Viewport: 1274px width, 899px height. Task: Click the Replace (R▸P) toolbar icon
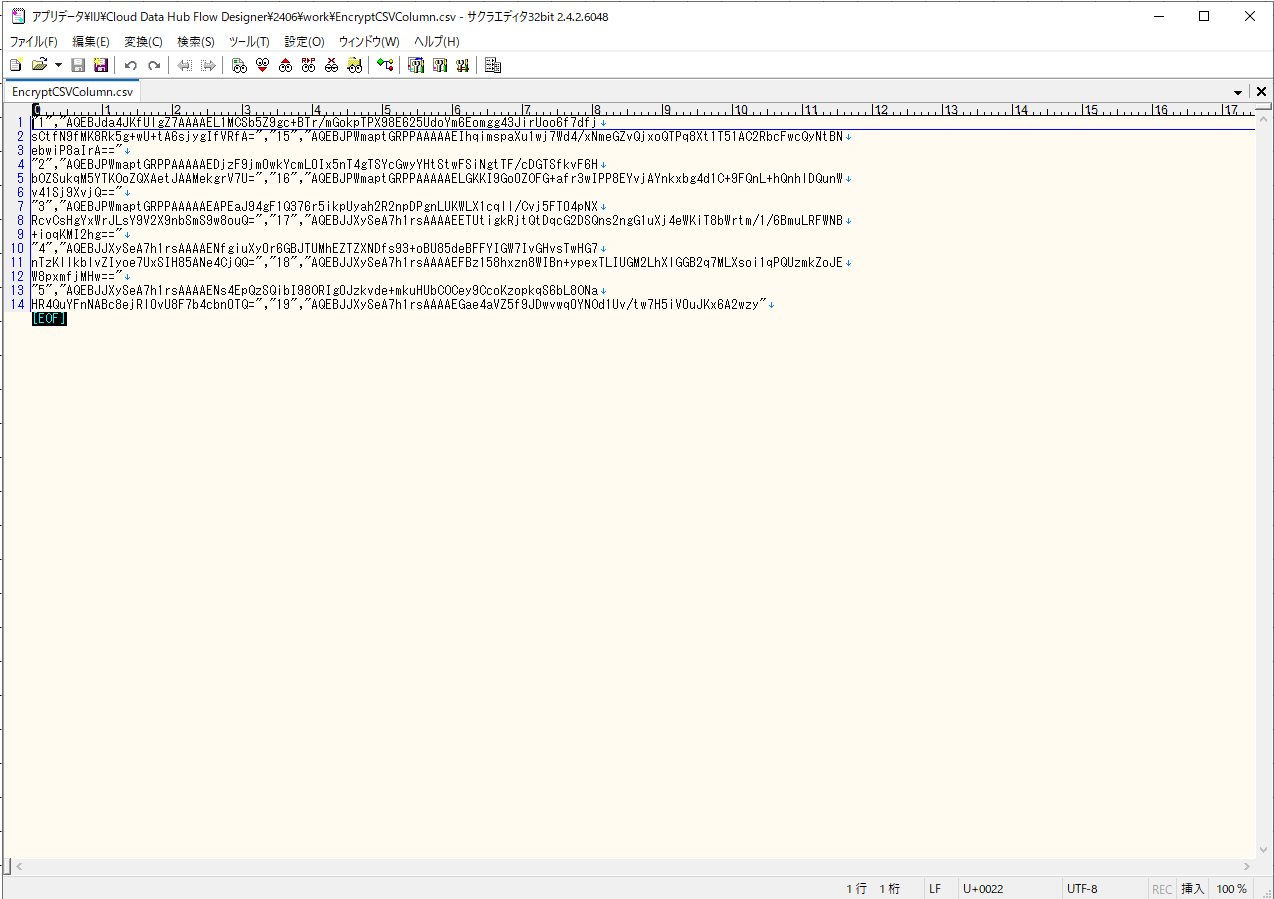coord(308,65)
